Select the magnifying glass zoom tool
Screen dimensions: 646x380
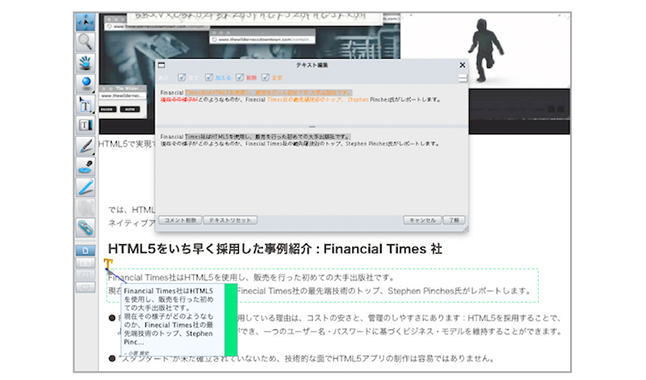pyautogui.click(x=85, y=42)
